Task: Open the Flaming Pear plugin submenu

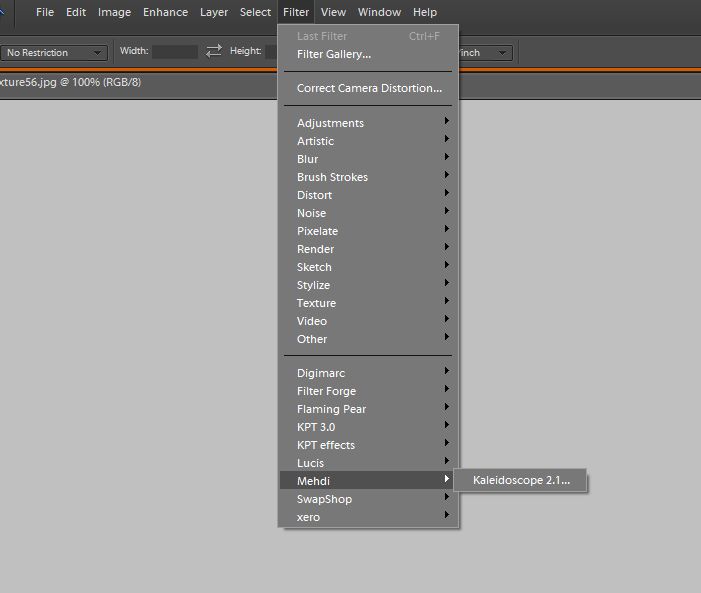Action: 331,409
